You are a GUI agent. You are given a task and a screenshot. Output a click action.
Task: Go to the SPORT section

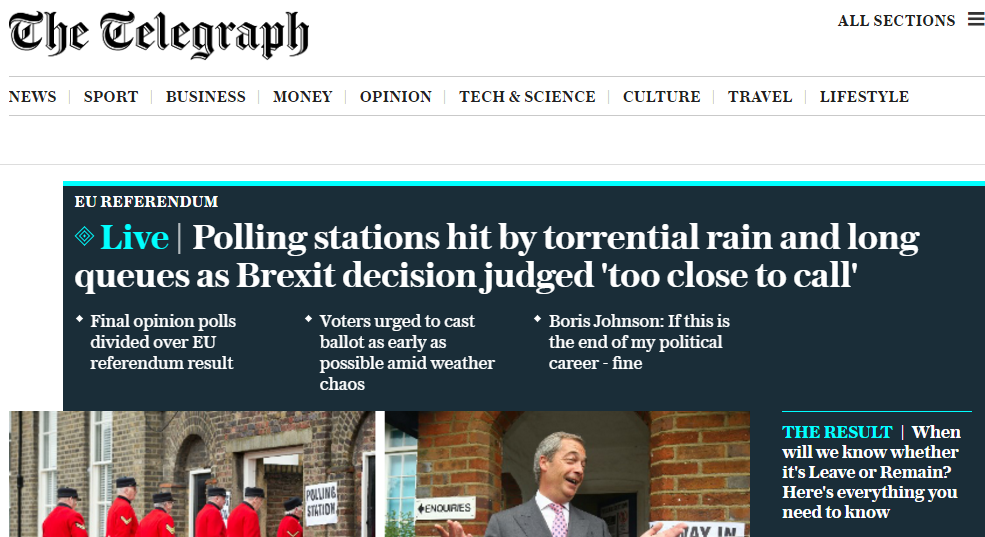pos(111,97)
